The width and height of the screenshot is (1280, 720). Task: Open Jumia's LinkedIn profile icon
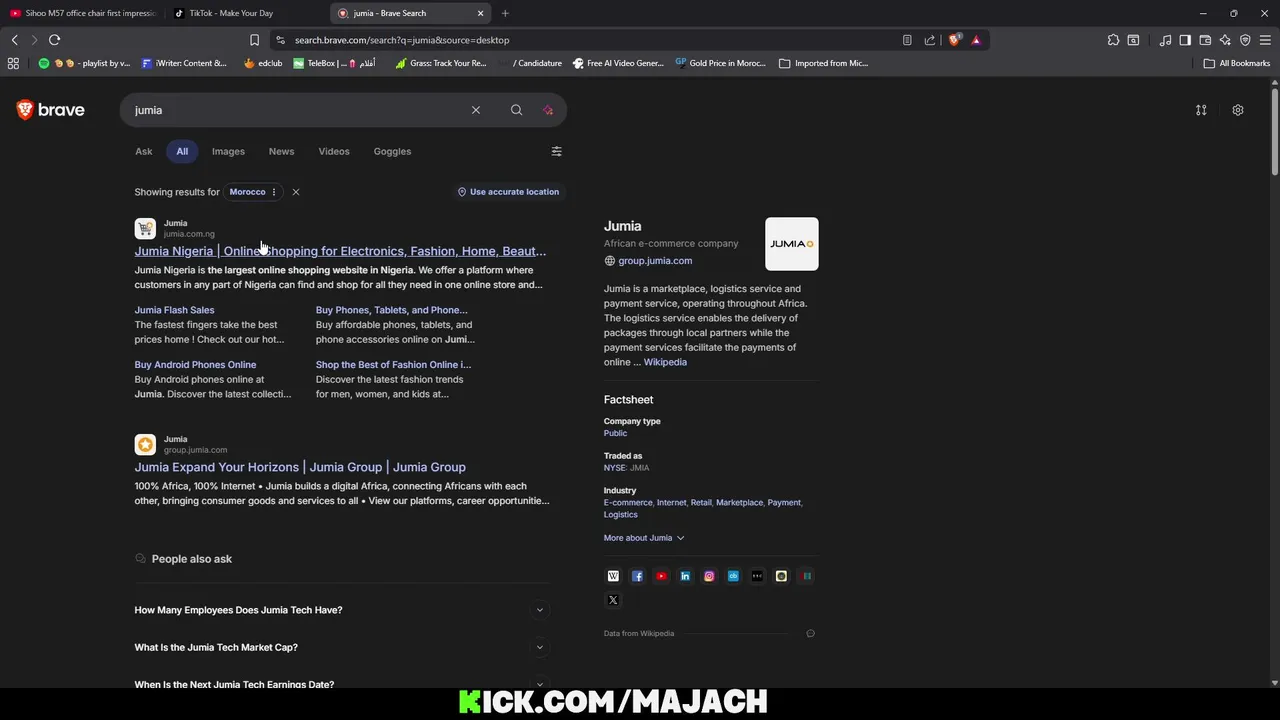(x=685, y=576)
